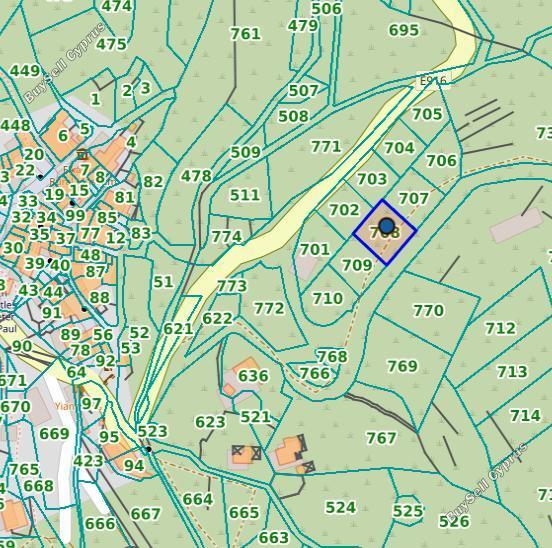
Task: Click parcel label 526
Action: click(x=454, y=521)
